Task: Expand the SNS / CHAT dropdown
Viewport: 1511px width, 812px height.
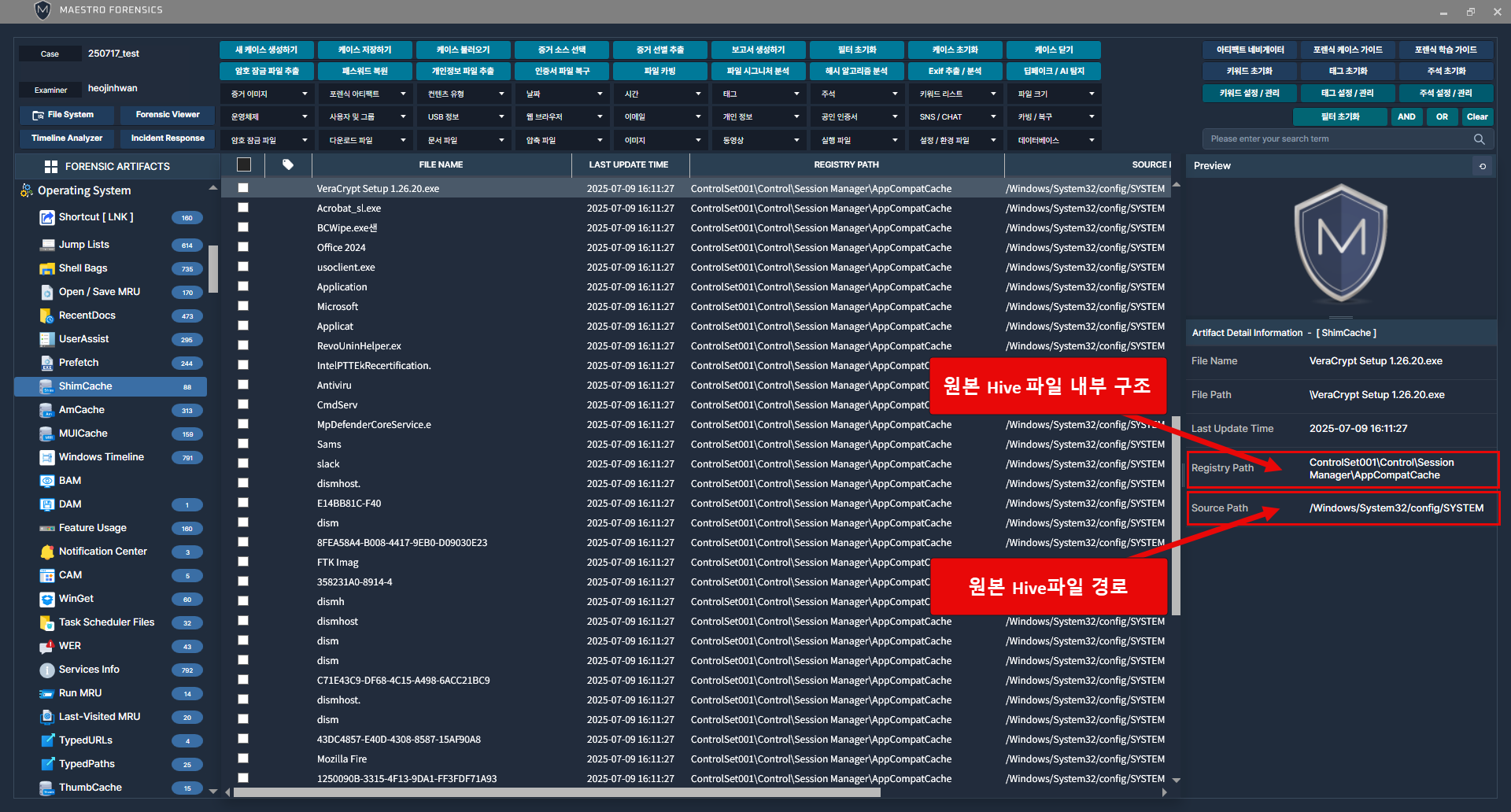Action: [x=956, y=117]
